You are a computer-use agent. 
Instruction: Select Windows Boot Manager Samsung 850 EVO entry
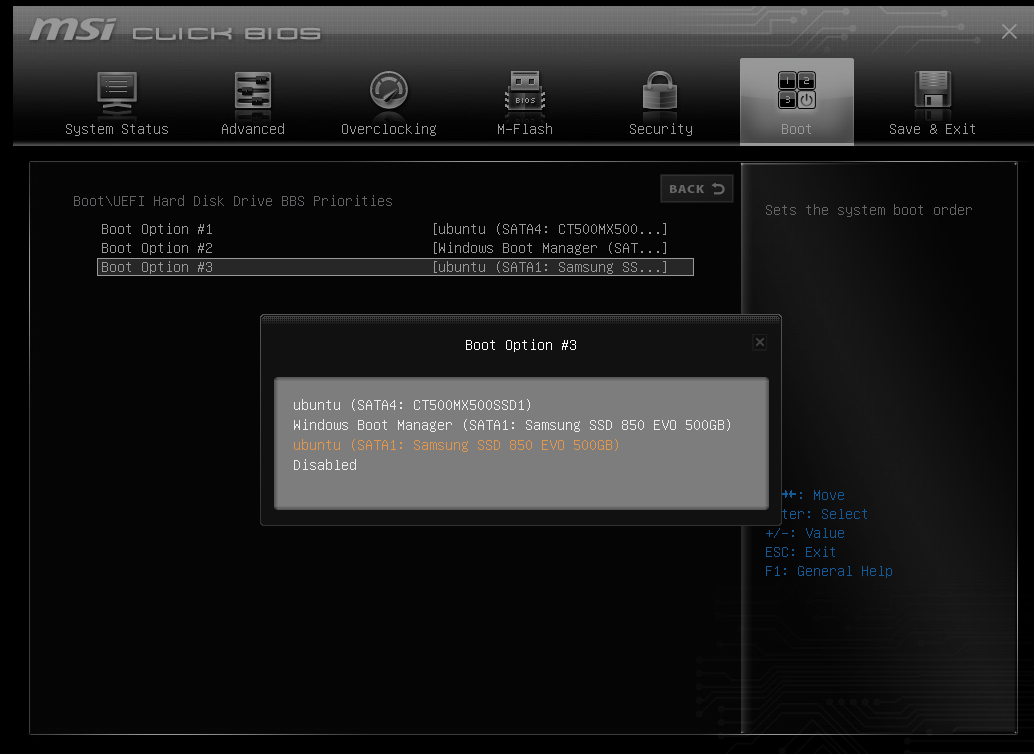pyautogui.click(x=512, y=425)
